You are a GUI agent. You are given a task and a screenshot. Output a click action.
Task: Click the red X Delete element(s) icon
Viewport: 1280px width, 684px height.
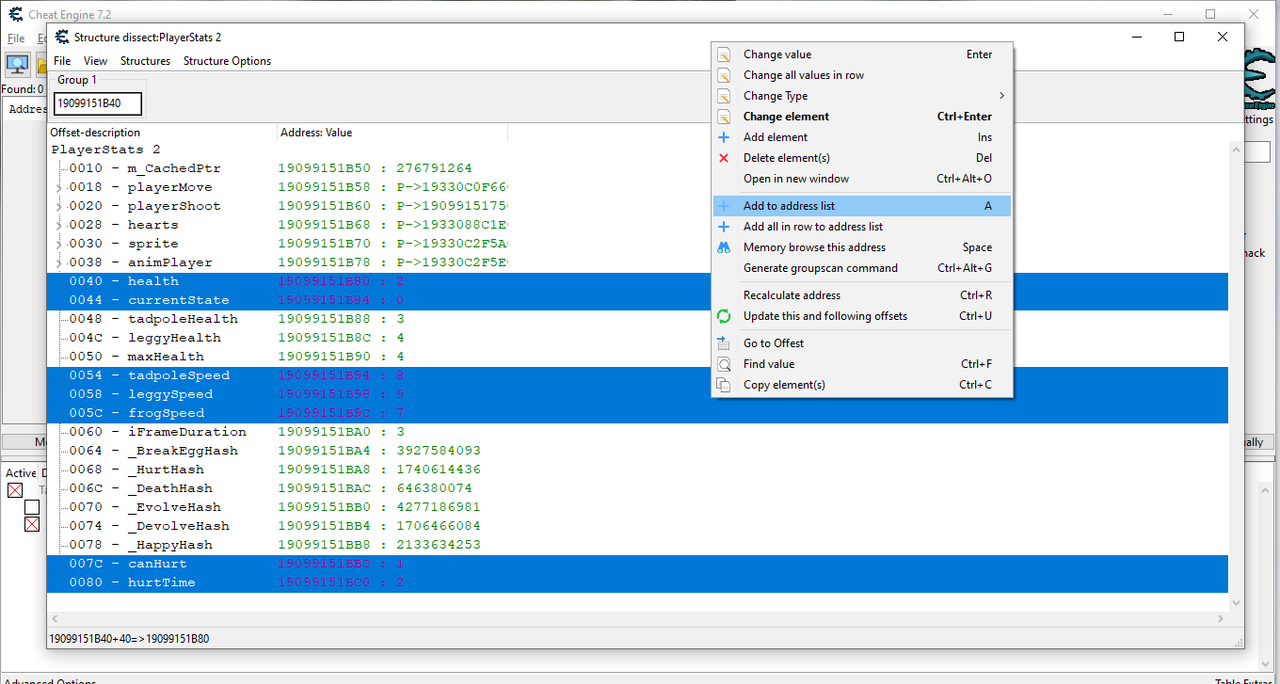coord(724,158)
